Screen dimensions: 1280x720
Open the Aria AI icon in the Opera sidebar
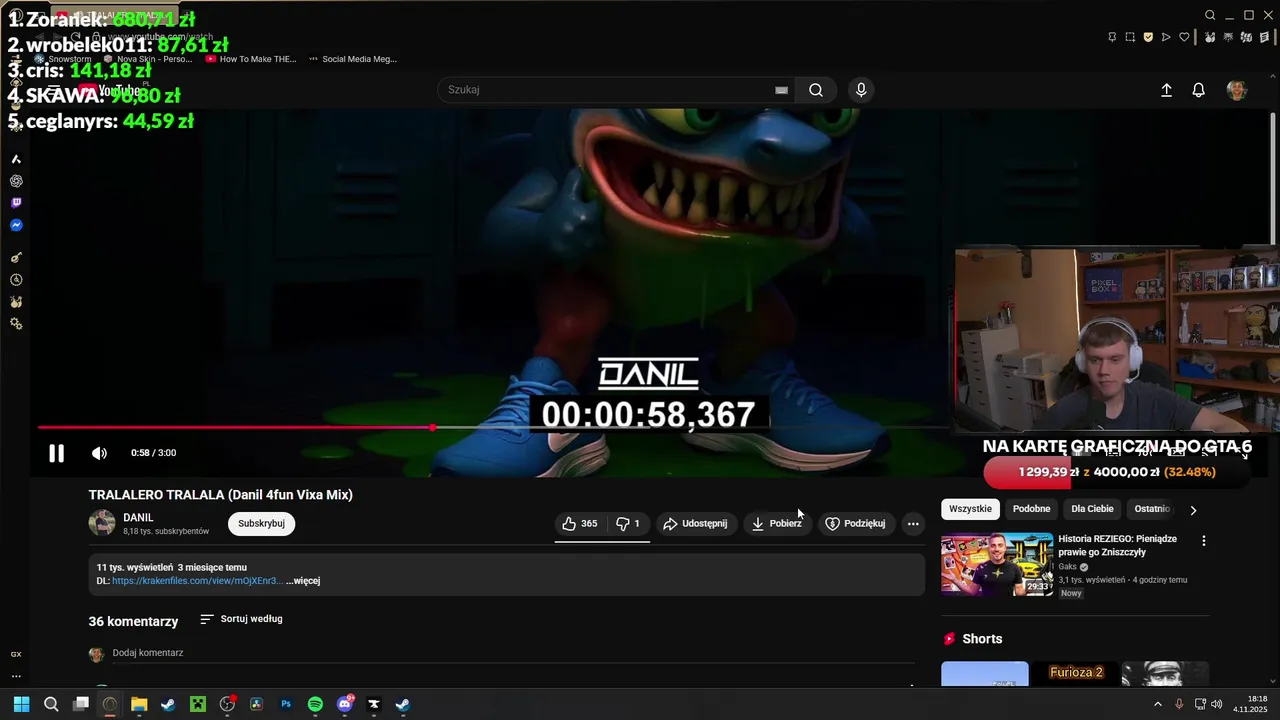(x=16, y=159)
